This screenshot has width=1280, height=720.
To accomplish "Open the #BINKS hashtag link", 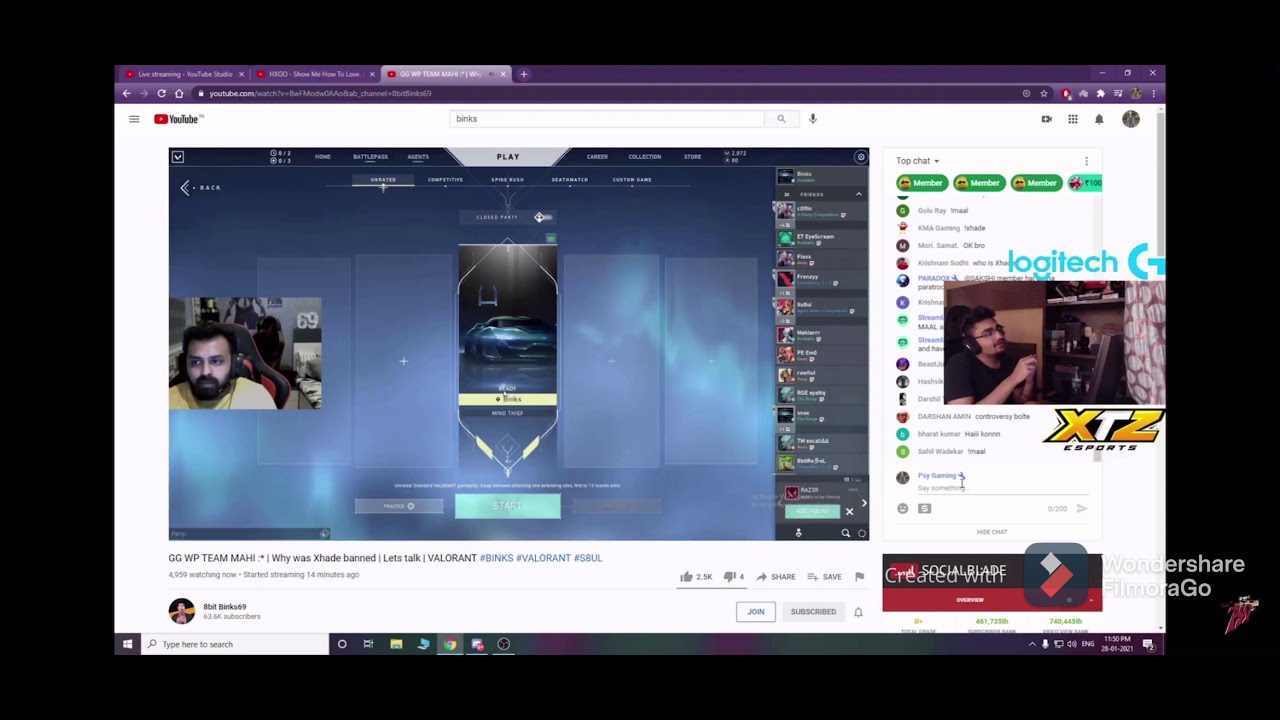I will 496,558.
